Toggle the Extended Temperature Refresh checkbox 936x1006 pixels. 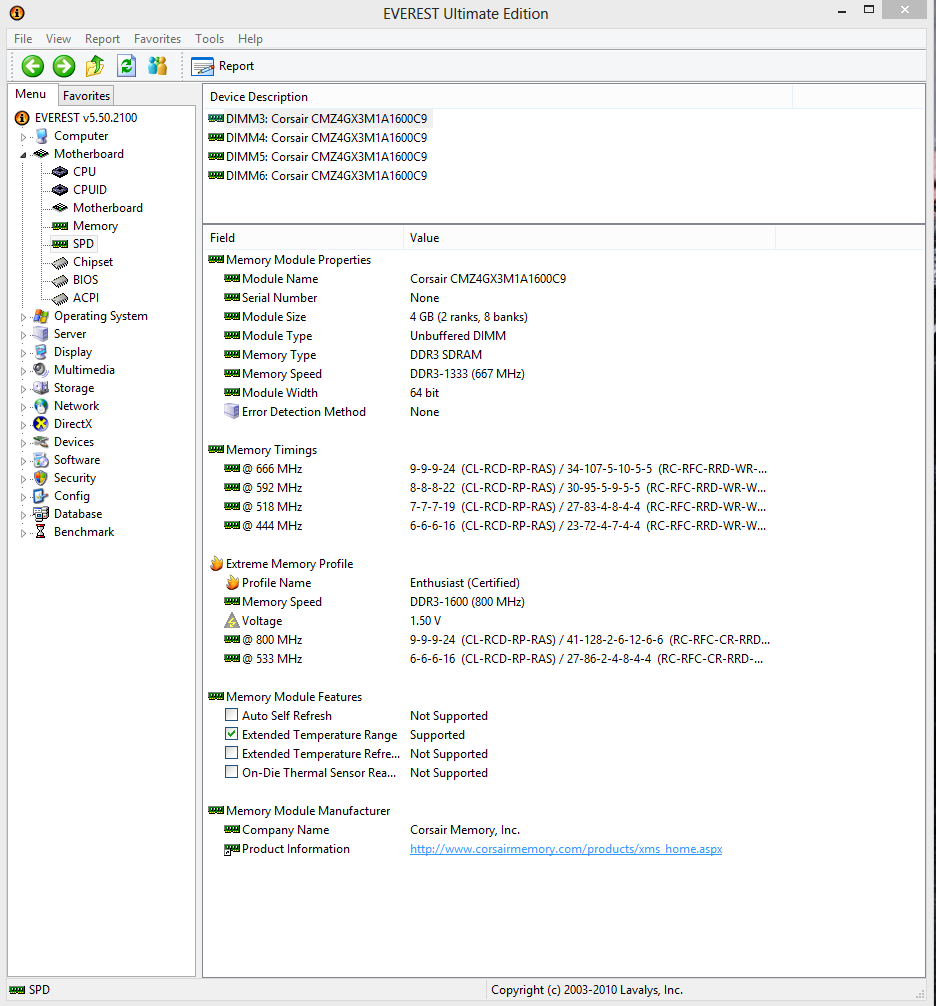[232, 753]
